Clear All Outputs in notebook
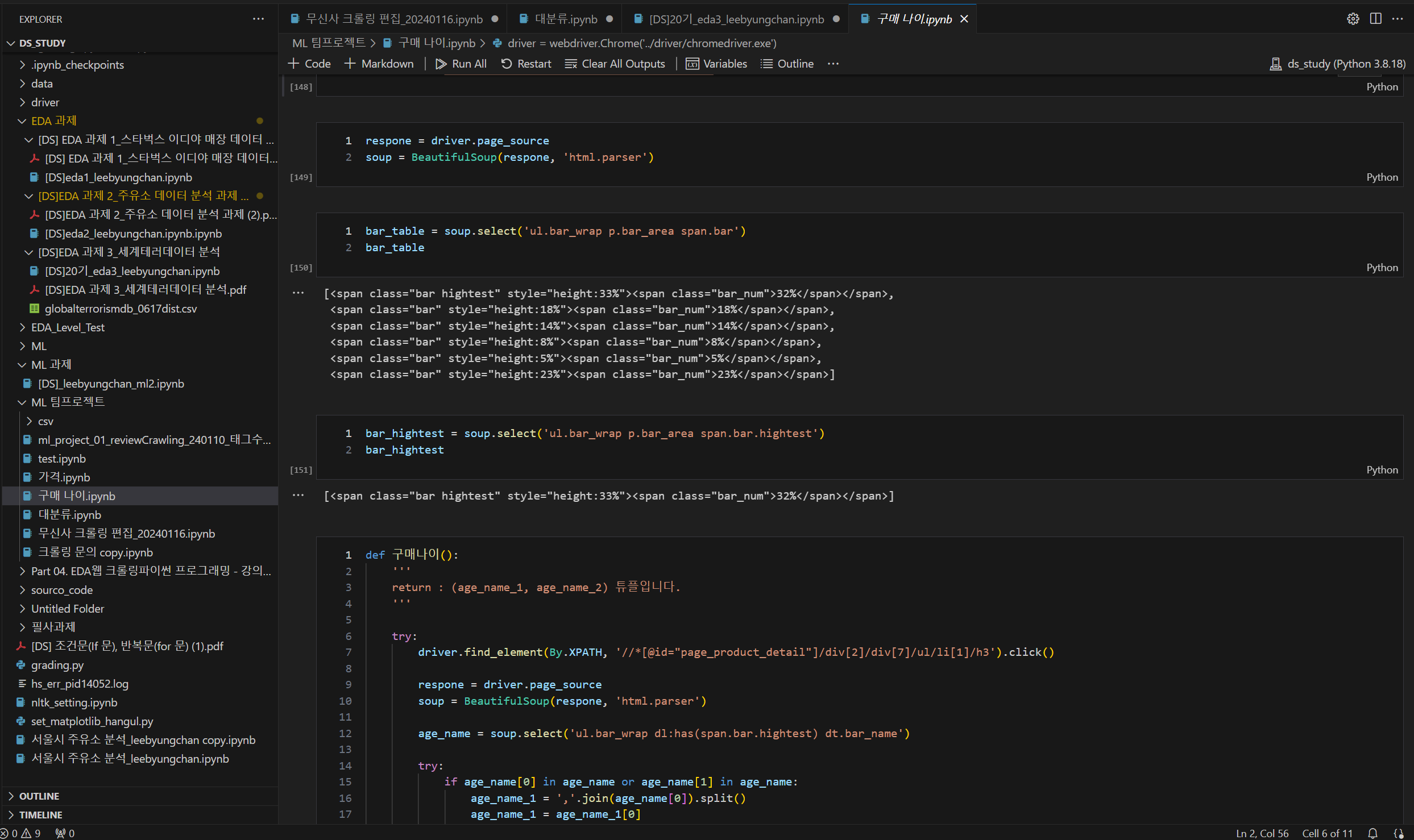 tap(615, 64)
